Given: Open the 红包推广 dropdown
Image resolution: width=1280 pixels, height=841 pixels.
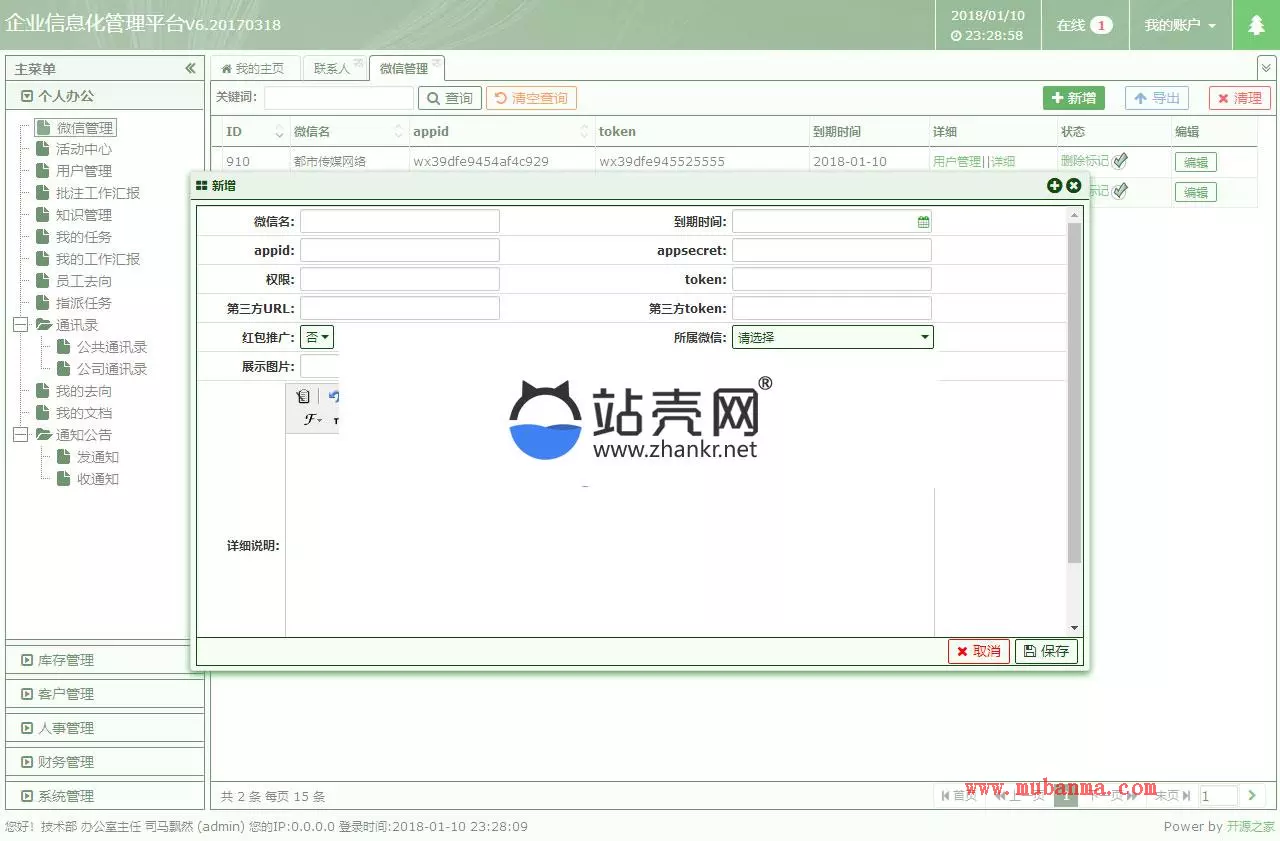Looking at the screenshot, I should tap(317, 338).
